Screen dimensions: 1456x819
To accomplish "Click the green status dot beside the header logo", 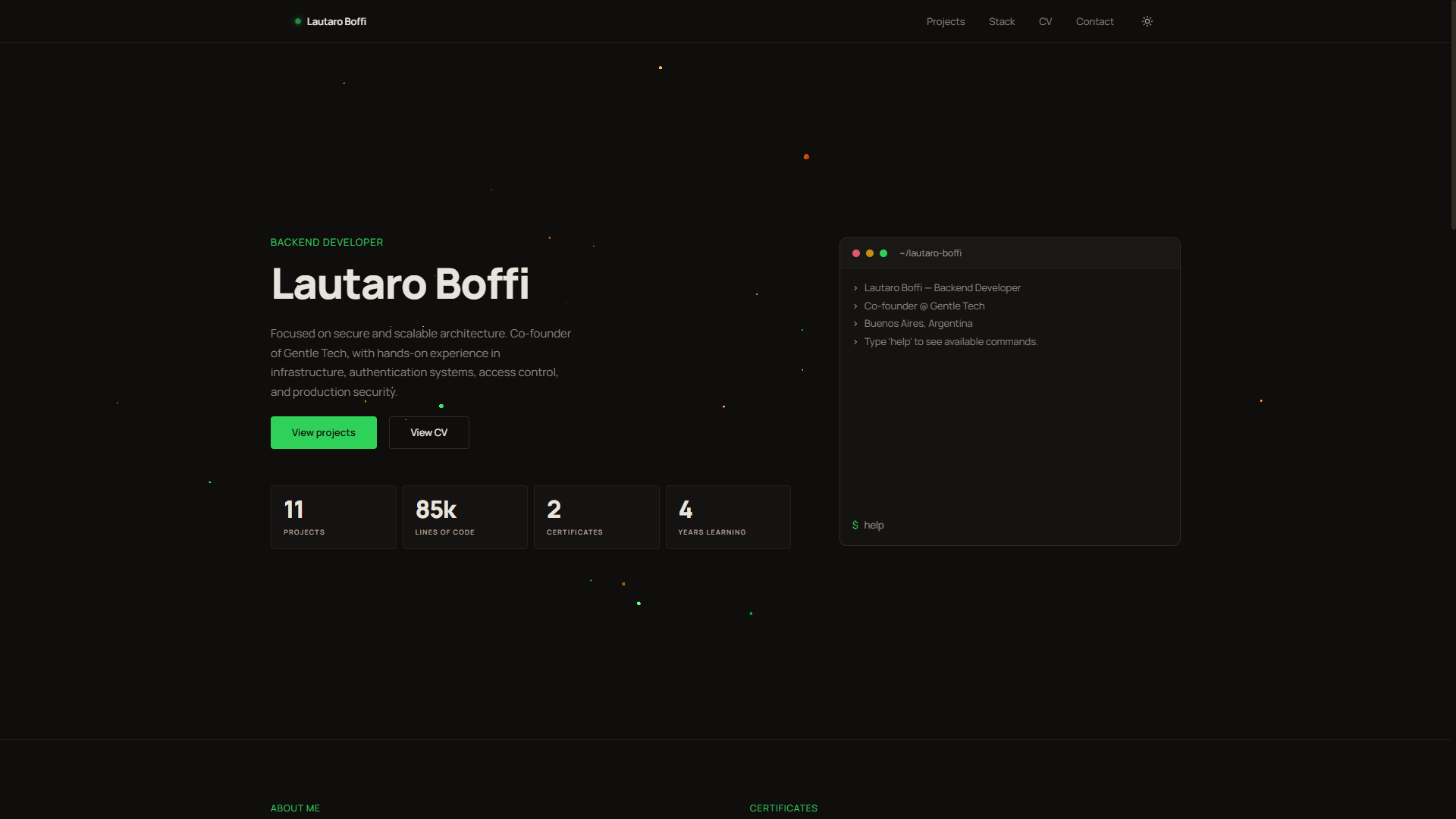I will click(x=298, y=21).
